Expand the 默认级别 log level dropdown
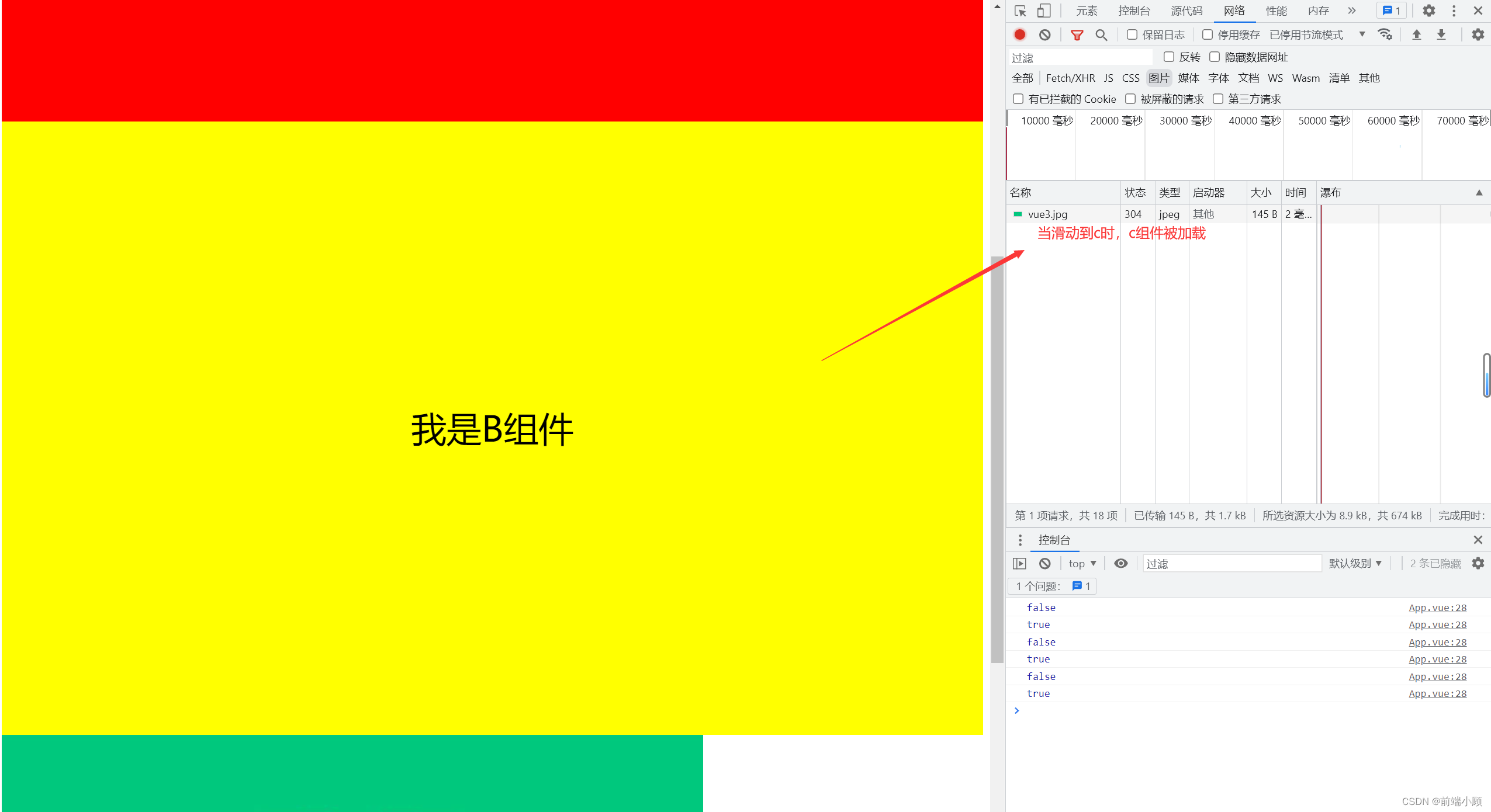1491x812 pixels. click(x=1355, y=564)
